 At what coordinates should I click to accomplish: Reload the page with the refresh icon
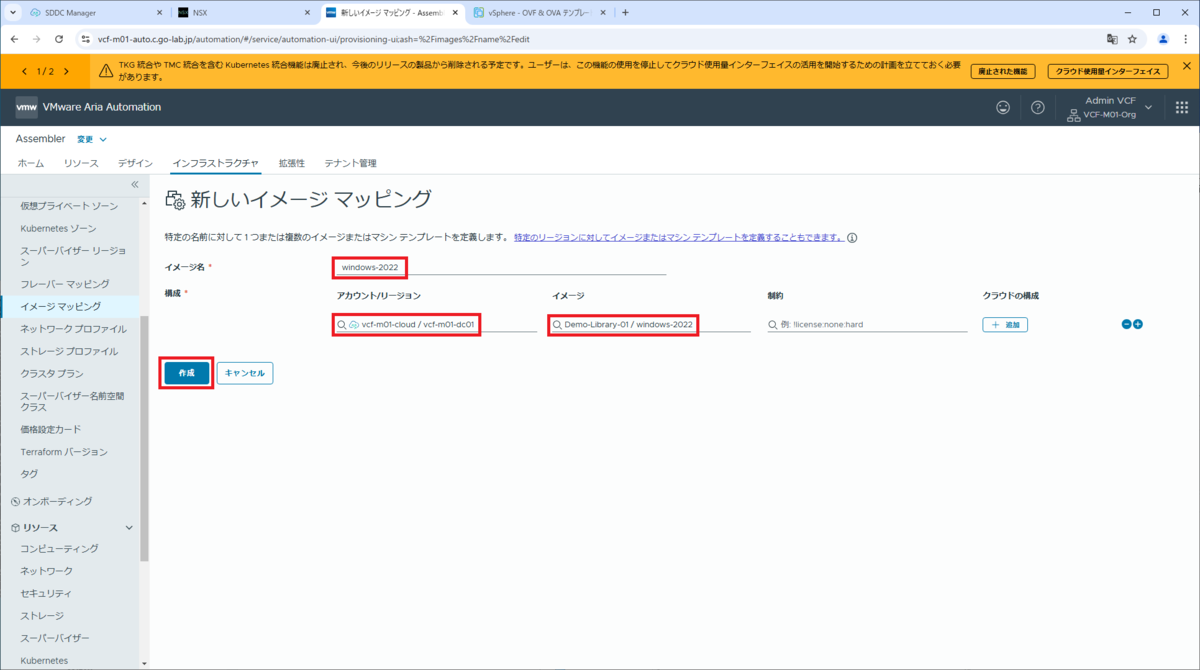pos(60,39)
